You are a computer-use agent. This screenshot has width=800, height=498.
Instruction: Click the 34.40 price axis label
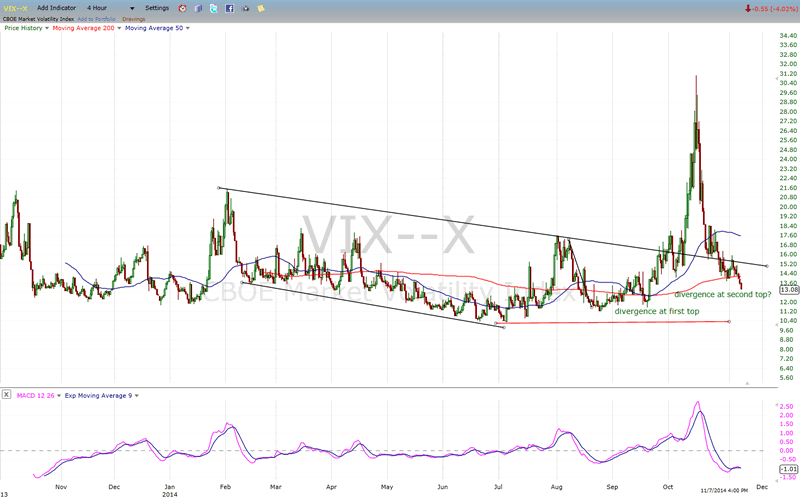(x=788, y=36)
